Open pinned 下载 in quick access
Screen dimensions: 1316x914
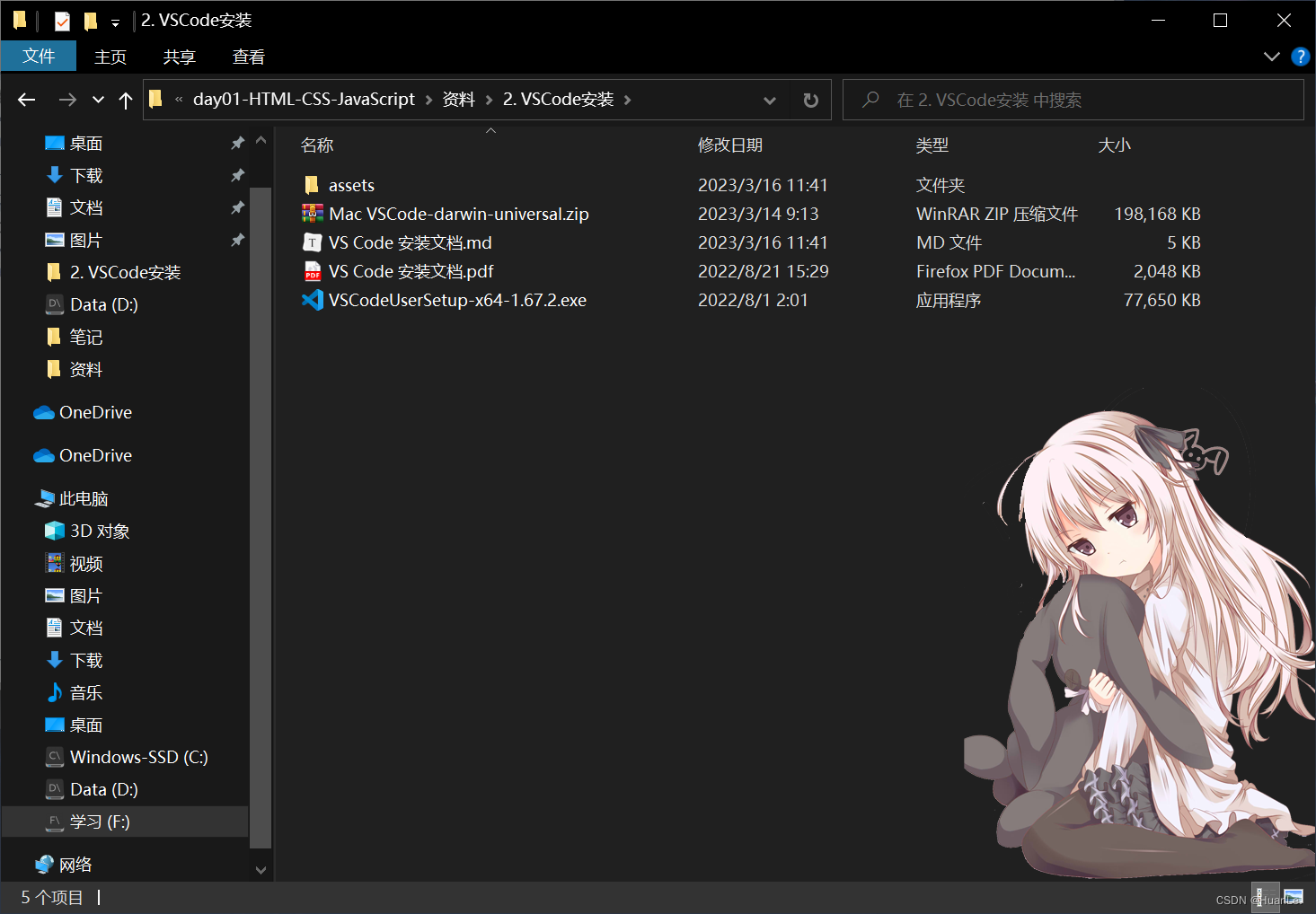tap(86, 175)
